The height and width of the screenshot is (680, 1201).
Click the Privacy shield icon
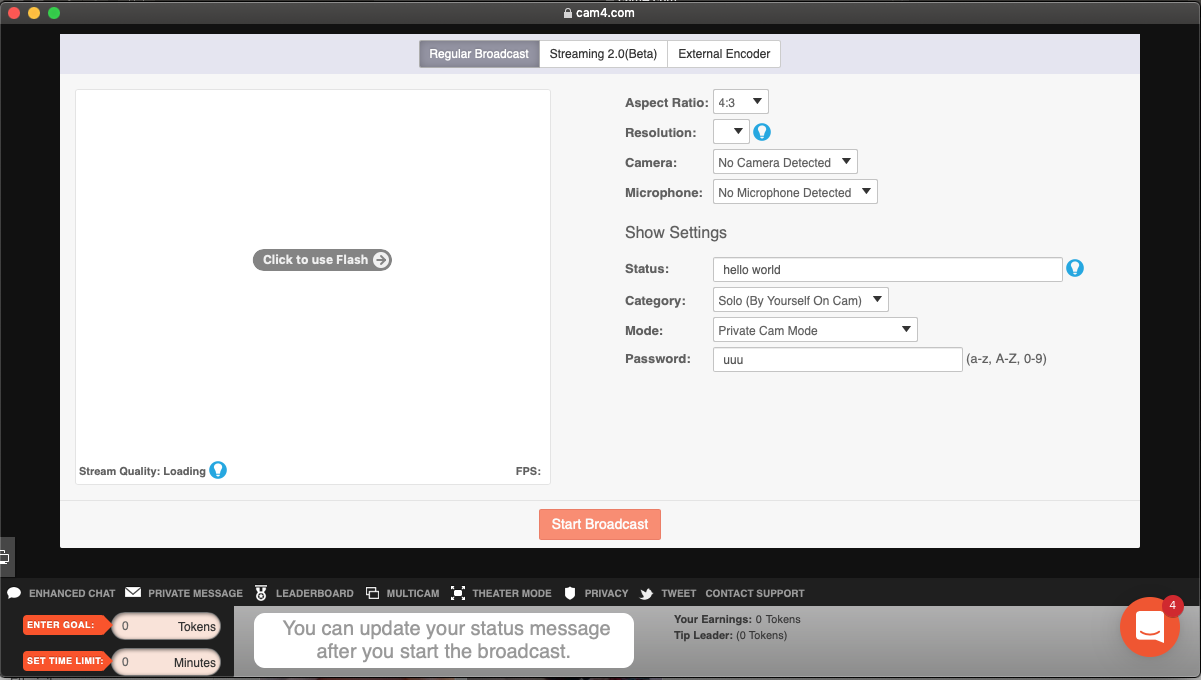click(571, 593)
